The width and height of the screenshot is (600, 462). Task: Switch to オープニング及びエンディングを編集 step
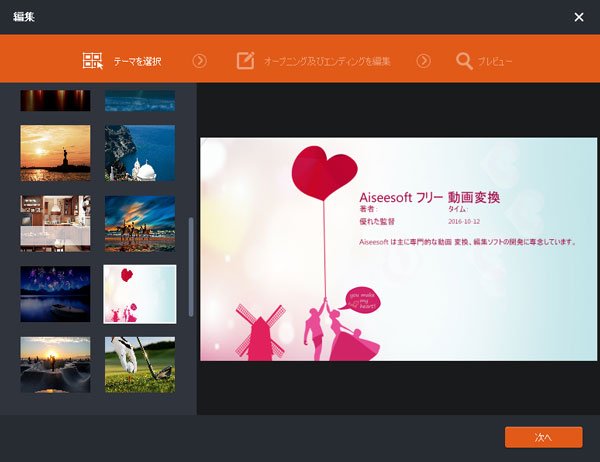[x=326, y=61]
